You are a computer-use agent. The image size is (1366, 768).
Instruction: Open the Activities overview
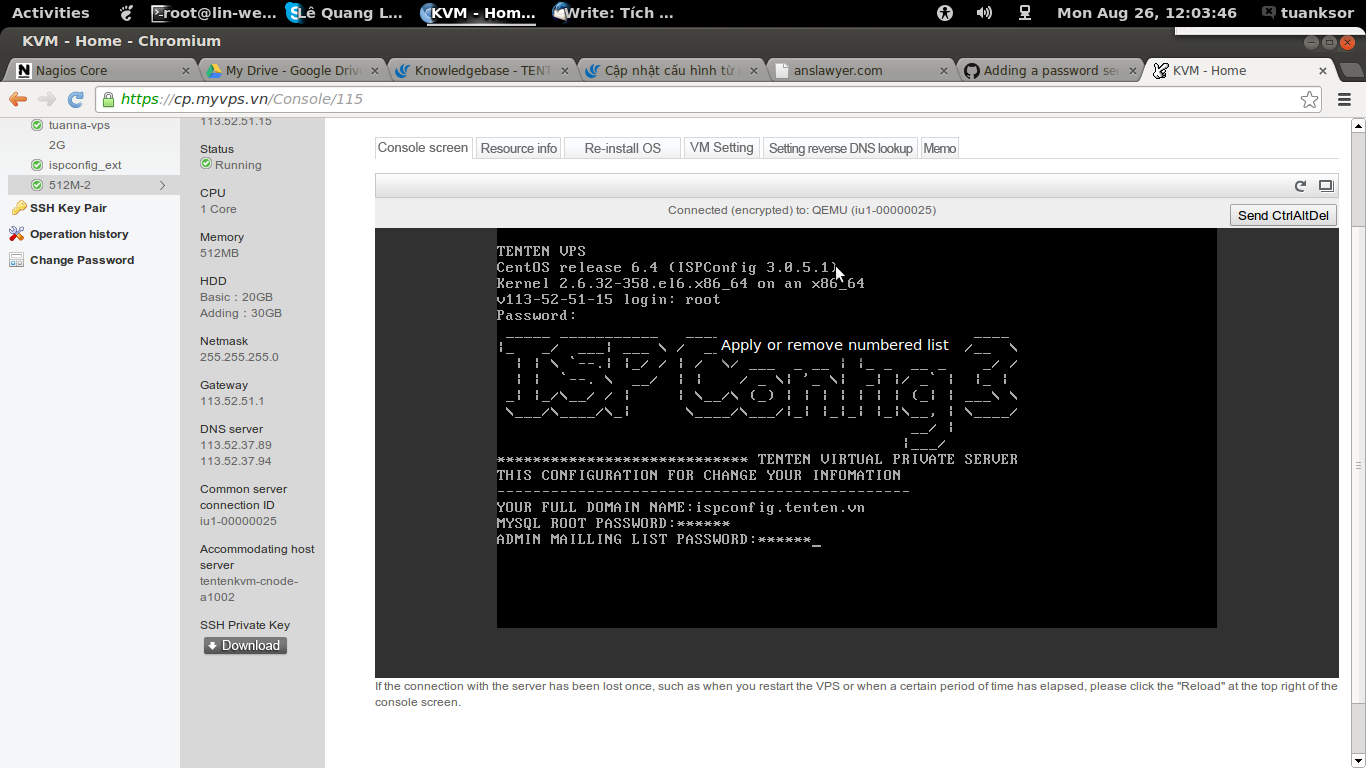coord(50,13)
